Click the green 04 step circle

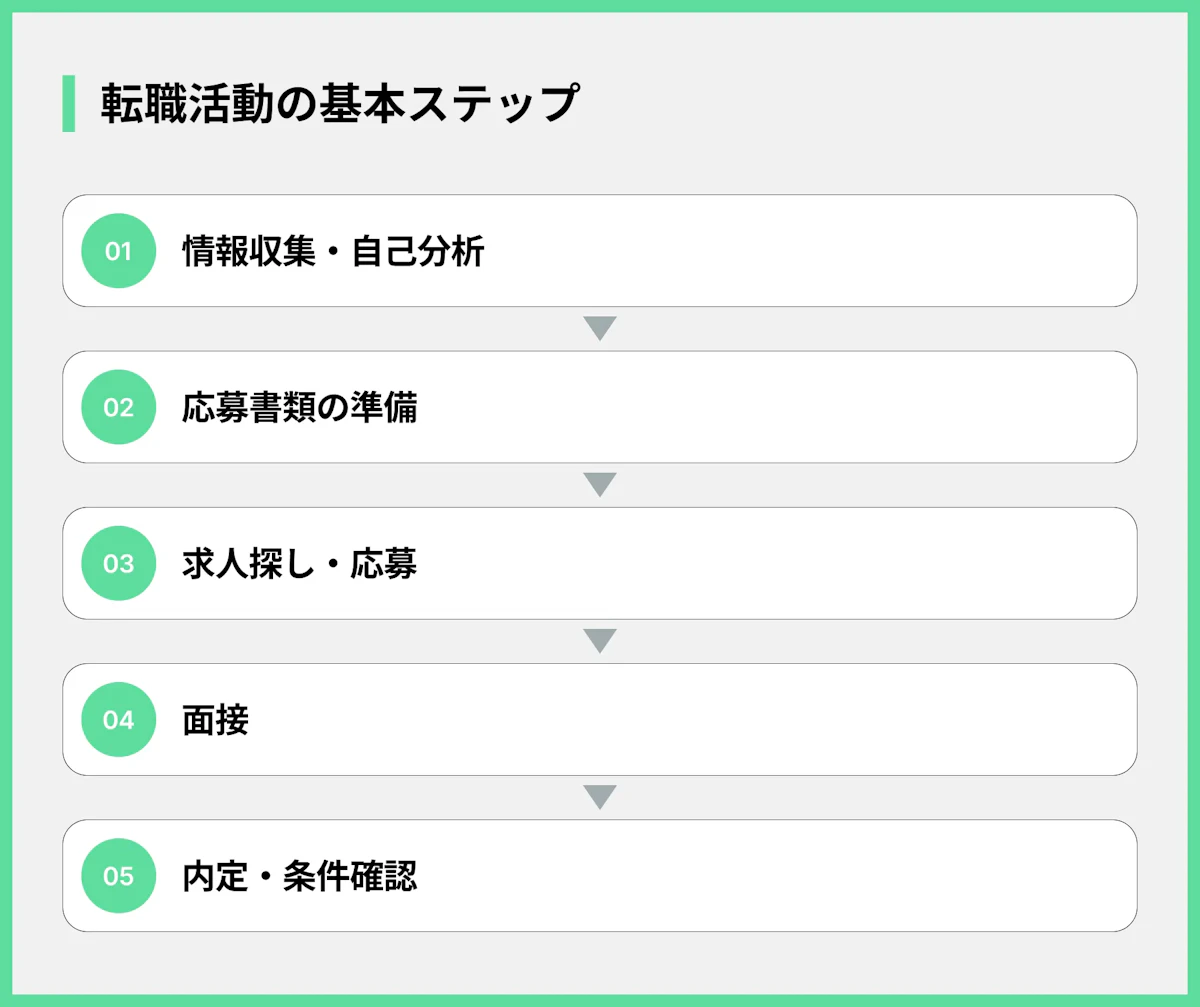(118, 720)
